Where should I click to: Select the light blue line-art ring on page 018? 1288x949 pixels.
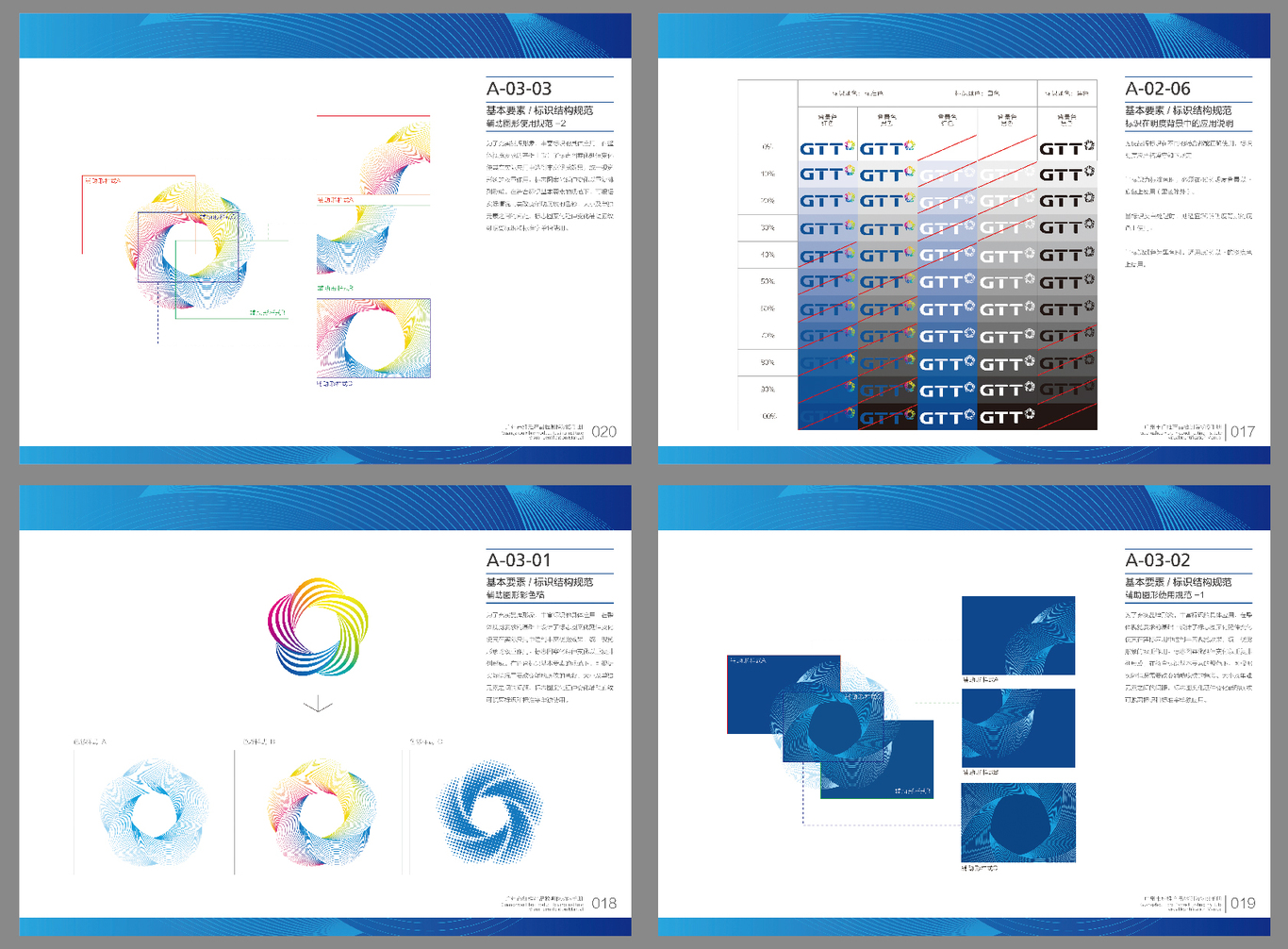[x=154, y=813]
